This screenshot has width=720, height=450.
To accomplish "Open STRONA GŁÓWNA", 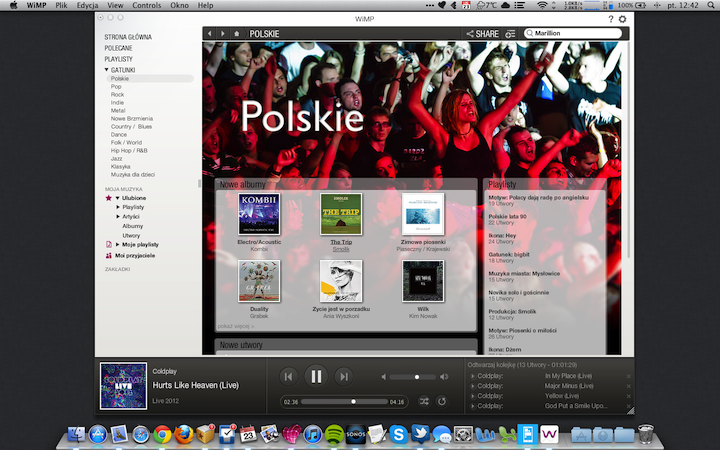I will coord(128,37).
